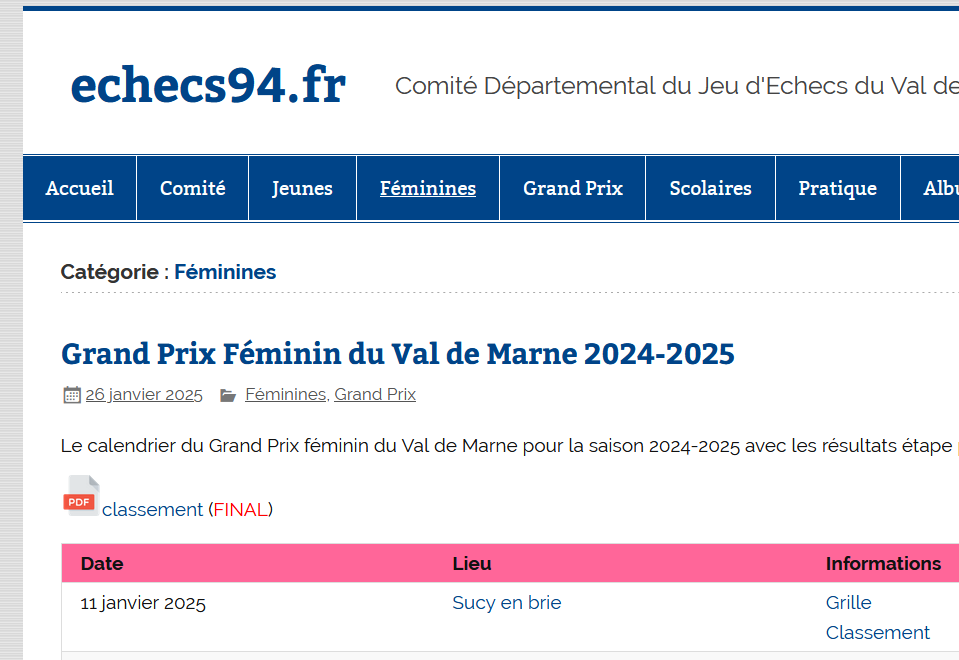Open the Grille results link
959x660 pixels.
pyautogui.click(x=848, y=602)
